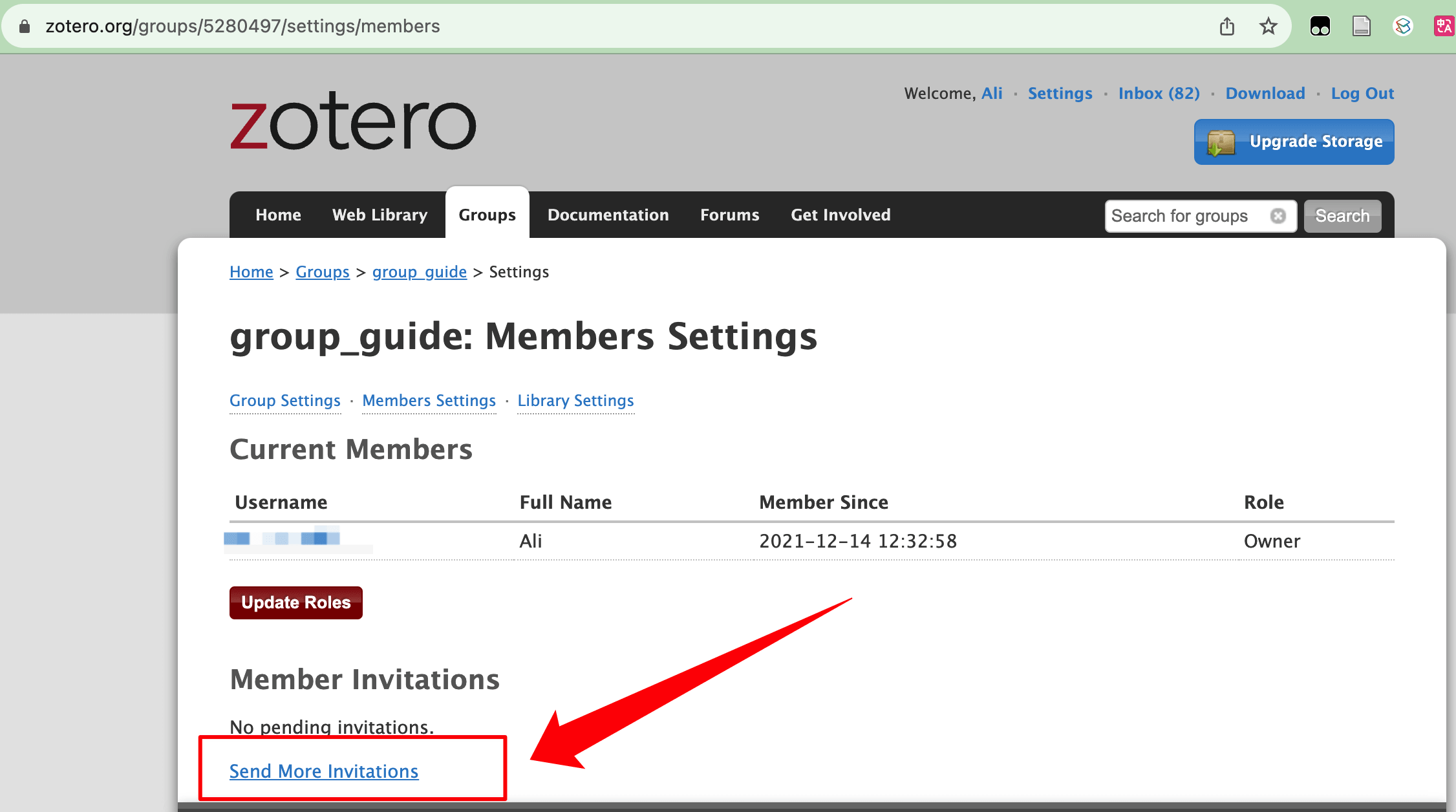
Task: Open the gray document extension icon
Action: point(1361,27)
